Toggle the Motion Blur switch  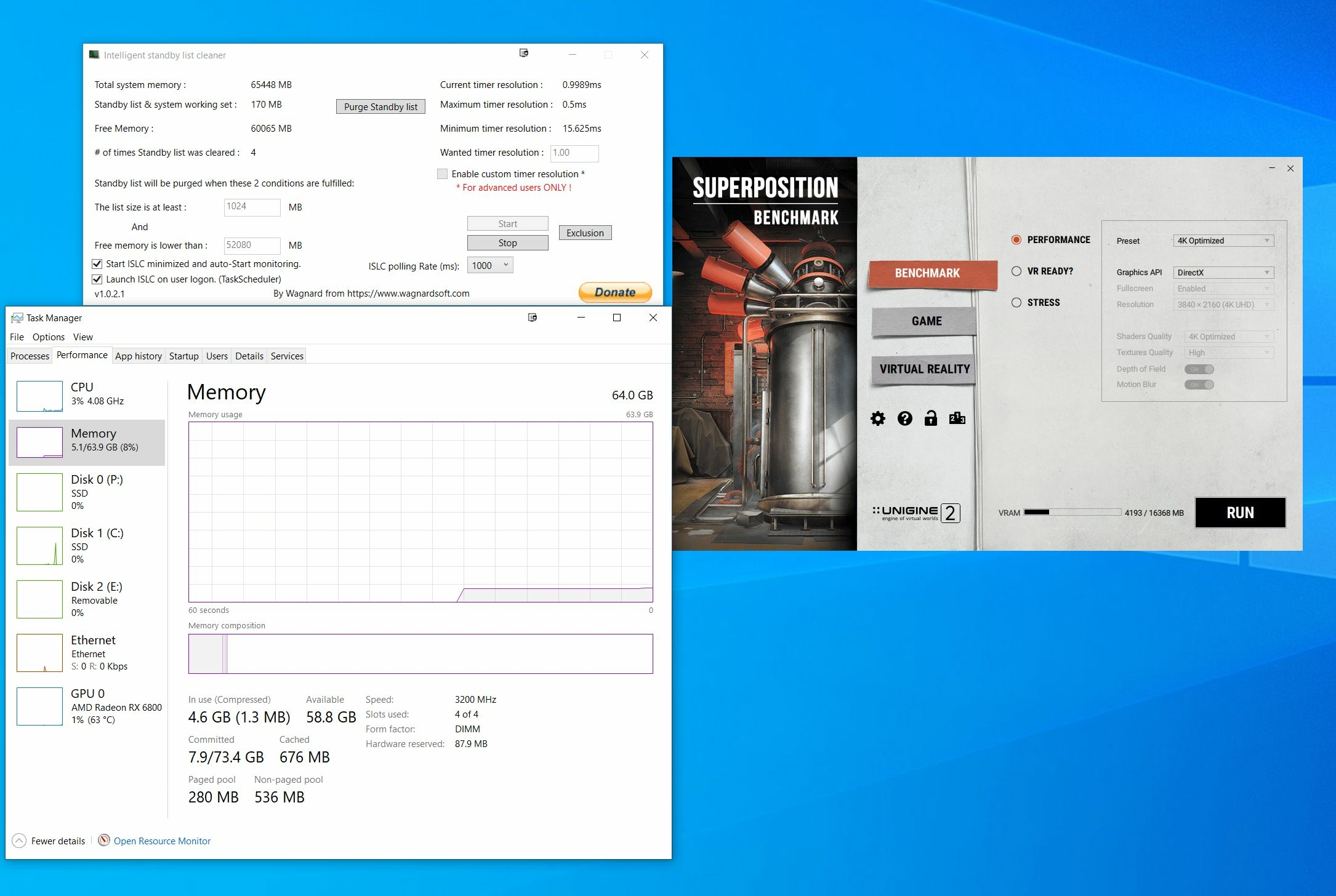point(1199,385)
